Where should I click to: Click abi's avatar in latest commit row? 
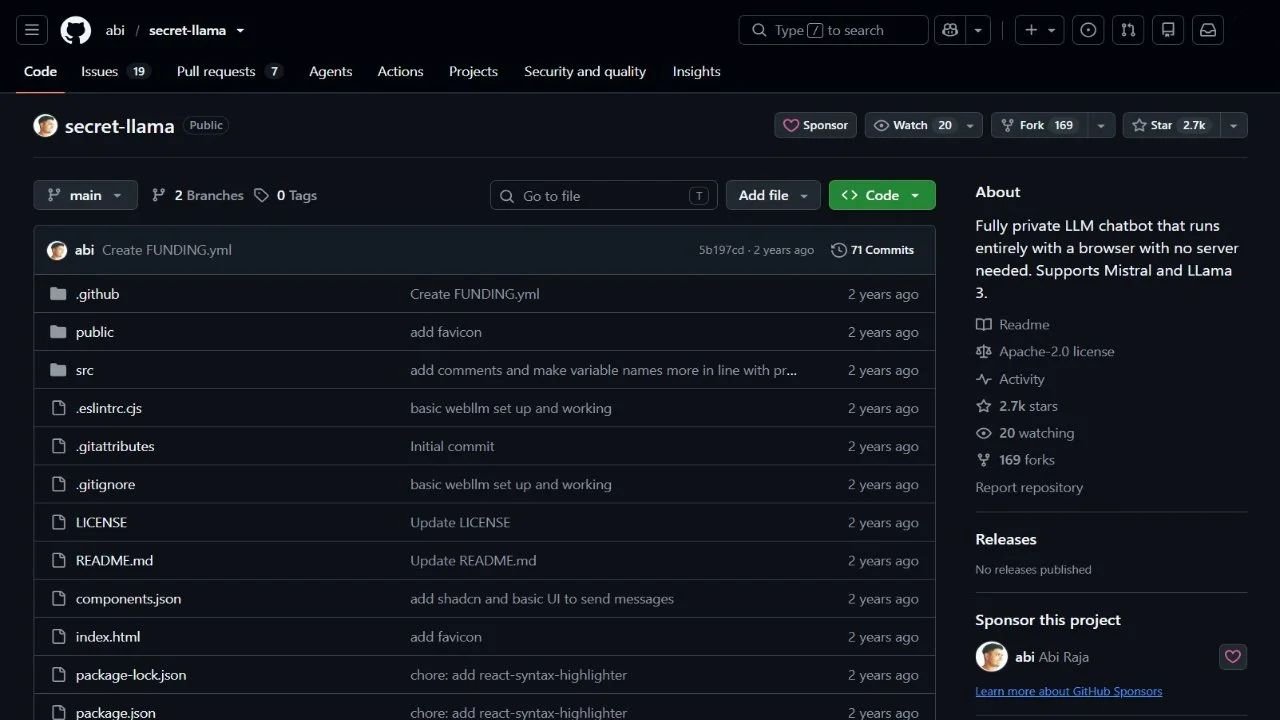click(57, 250)
